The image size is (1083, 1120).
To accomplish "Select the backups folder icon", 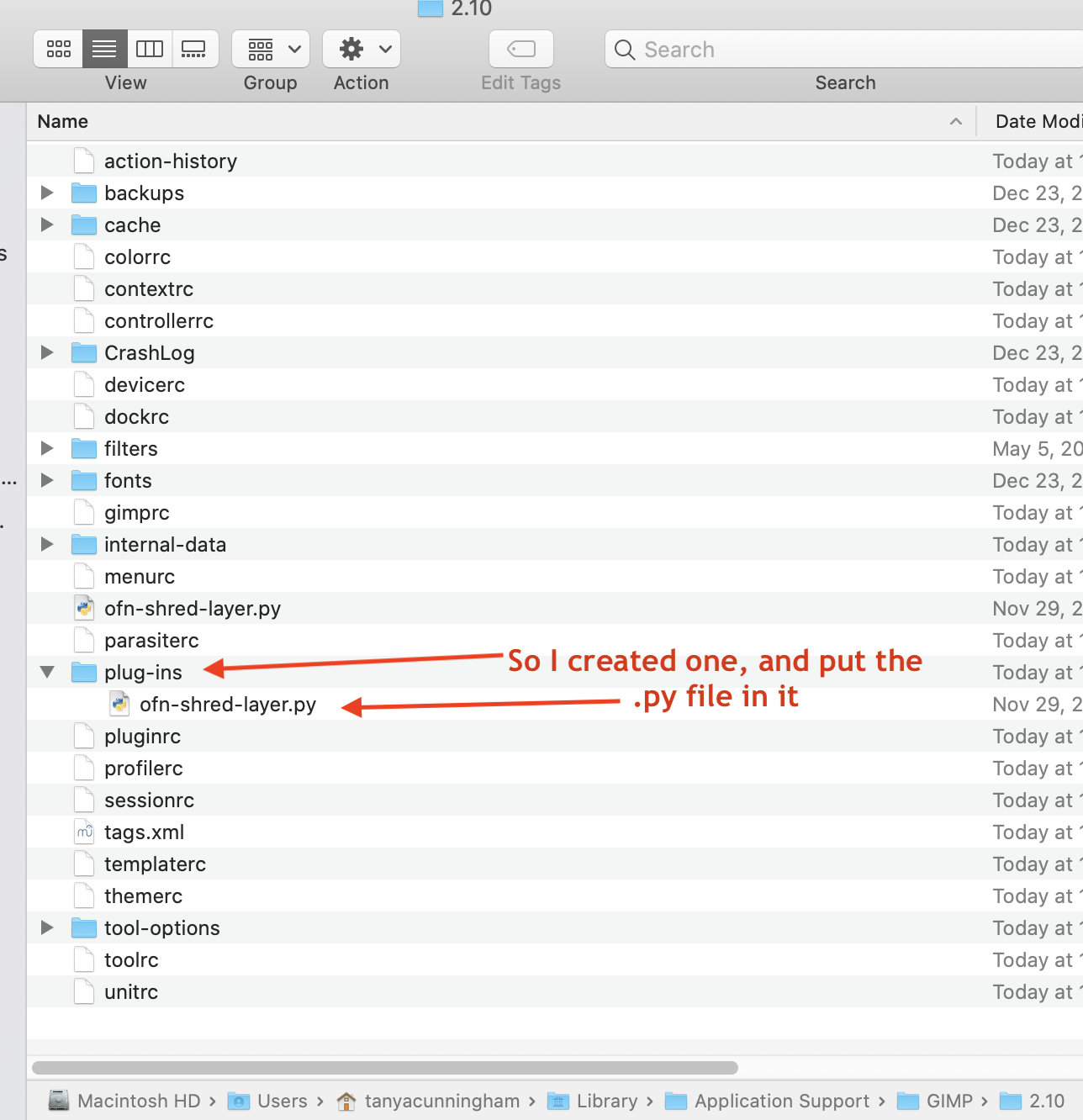I will click(x=84, y=193).
